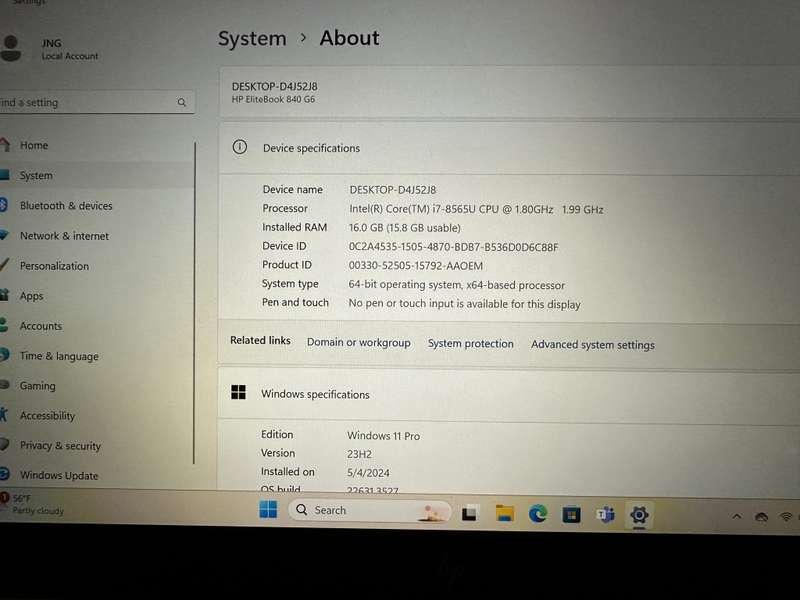800x600 pixels.
Task: Click the magnifier icon in Find a setting
Action: (x=182, y=103)
